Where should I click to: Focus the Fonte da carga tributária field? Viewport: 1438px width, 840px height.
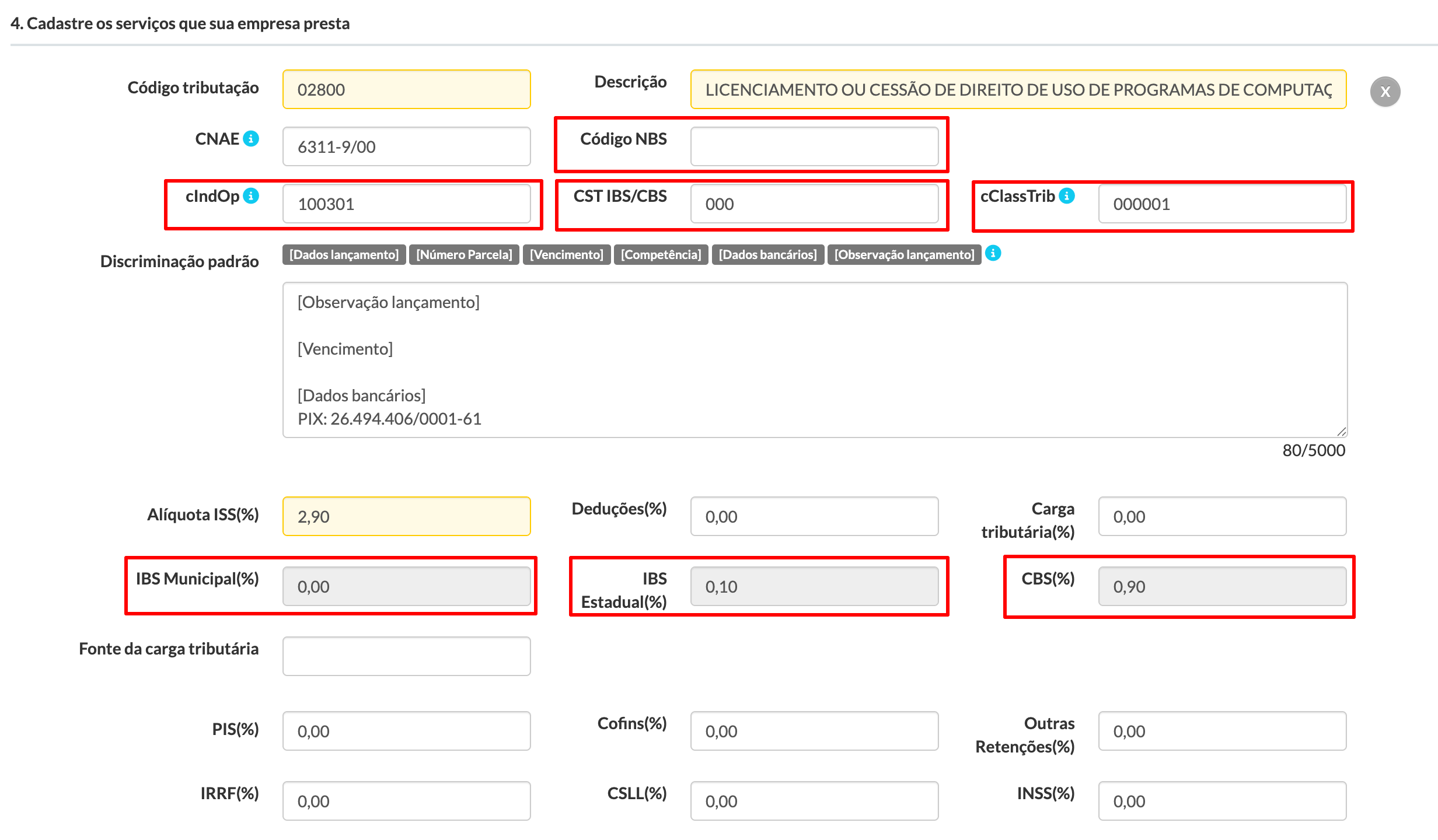pos(406,656)
